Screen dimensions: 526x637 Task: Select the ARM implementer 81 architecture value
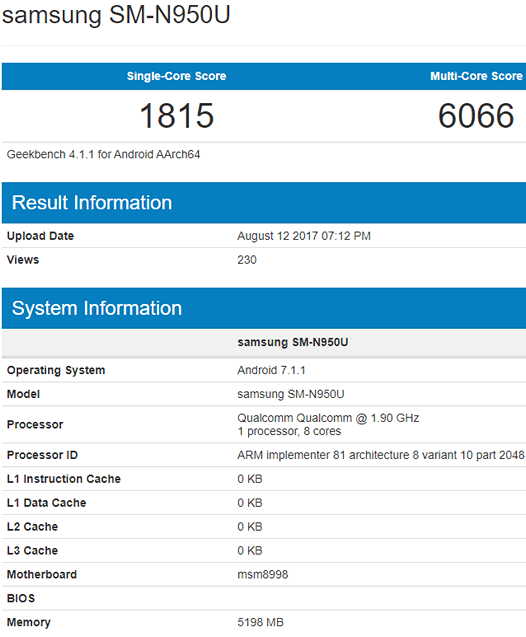coord(381,455)
